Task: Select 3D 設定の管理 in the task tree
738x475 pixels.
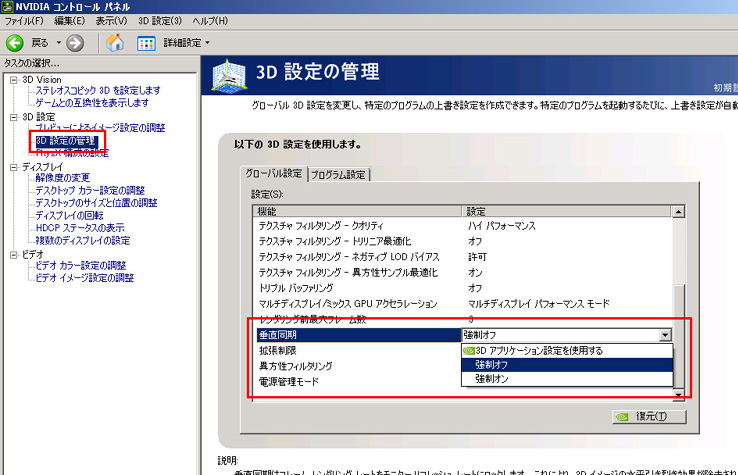Action: 66,141
